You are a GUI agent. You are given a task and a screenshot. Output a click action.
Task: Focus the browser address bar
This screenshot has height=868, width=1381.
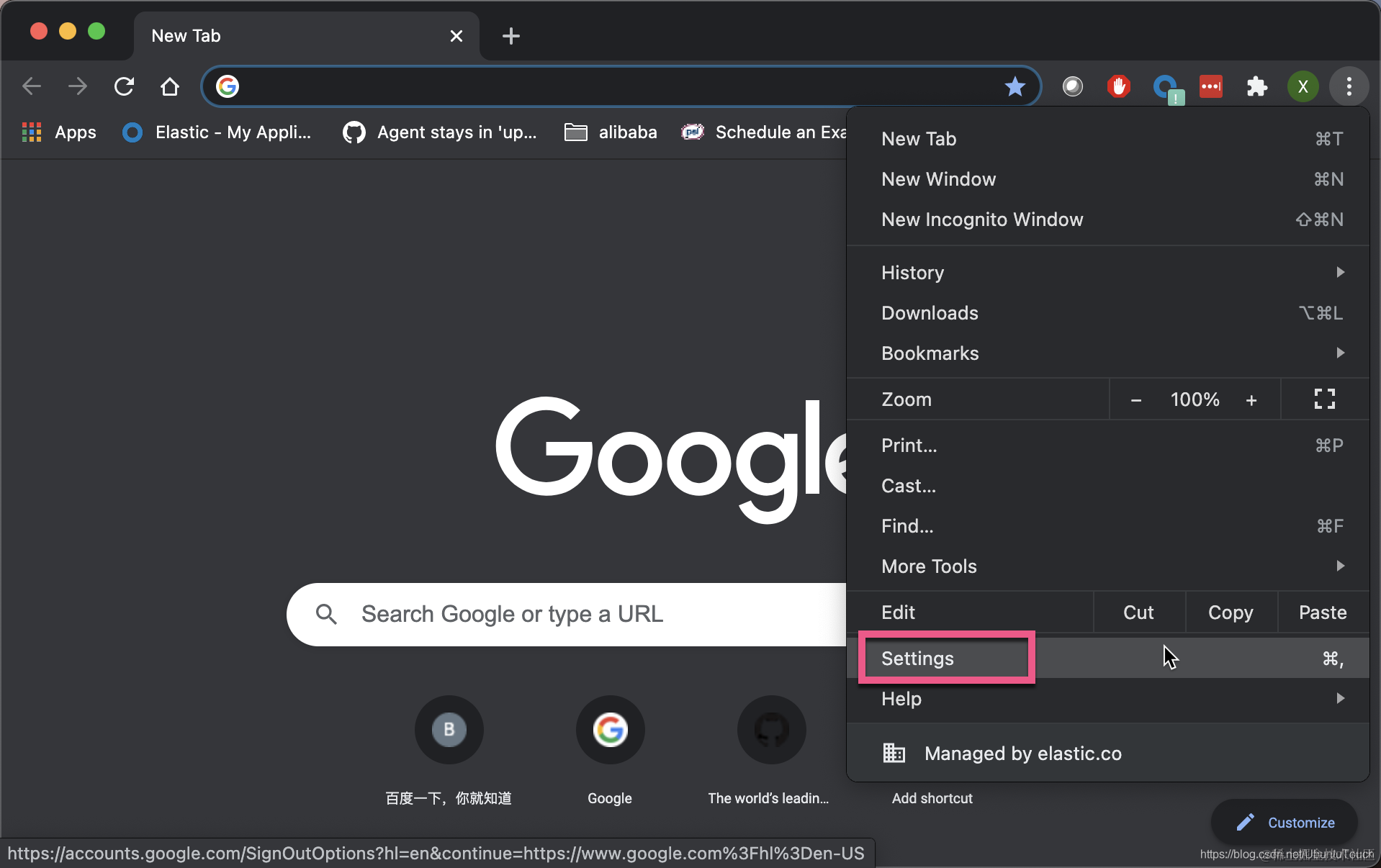(x=621, y=86)
